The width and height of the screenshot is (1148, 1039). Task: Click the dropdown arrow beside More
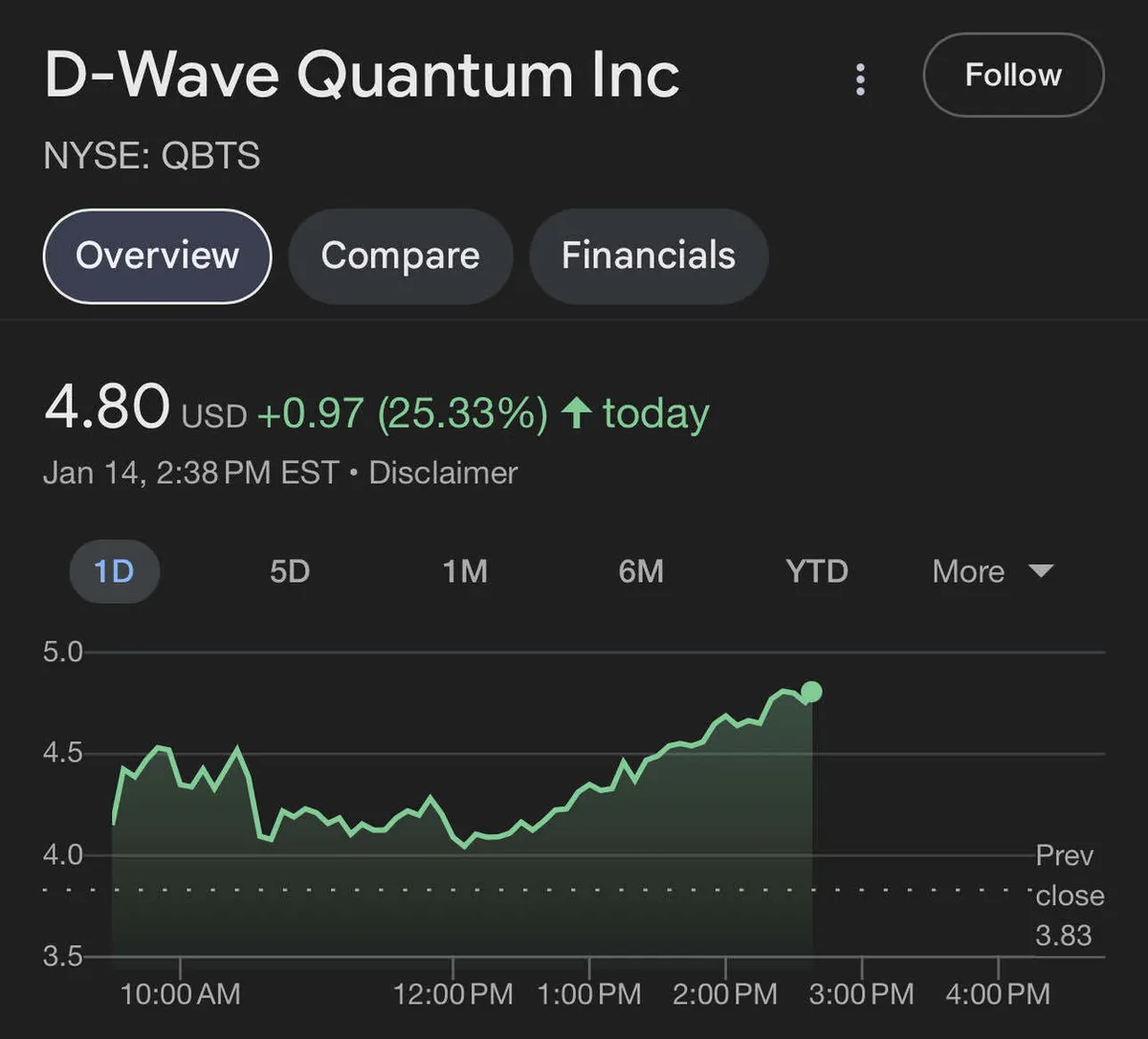tap(1040, 571)
